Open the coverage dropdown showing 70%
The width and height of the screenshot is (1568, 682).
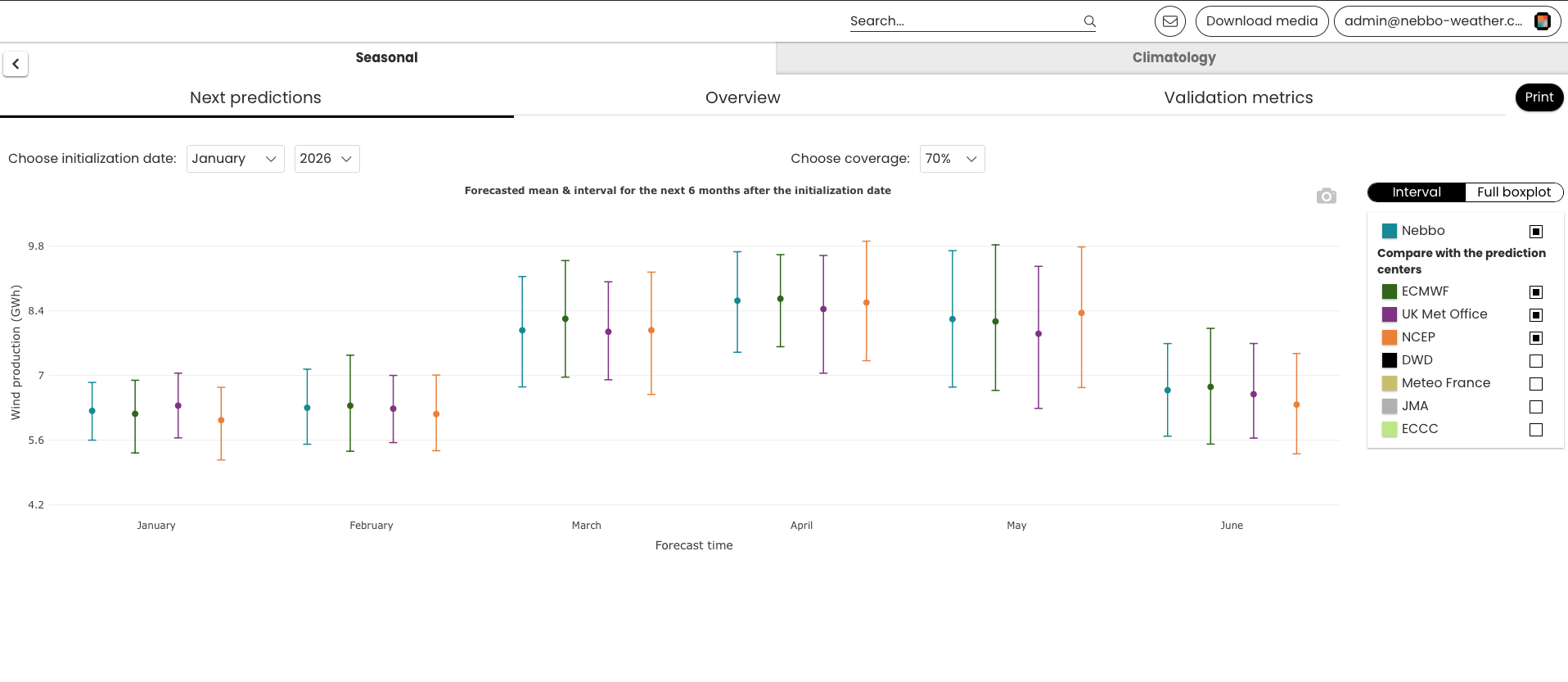pyautogui.click(x=953, y=159)
